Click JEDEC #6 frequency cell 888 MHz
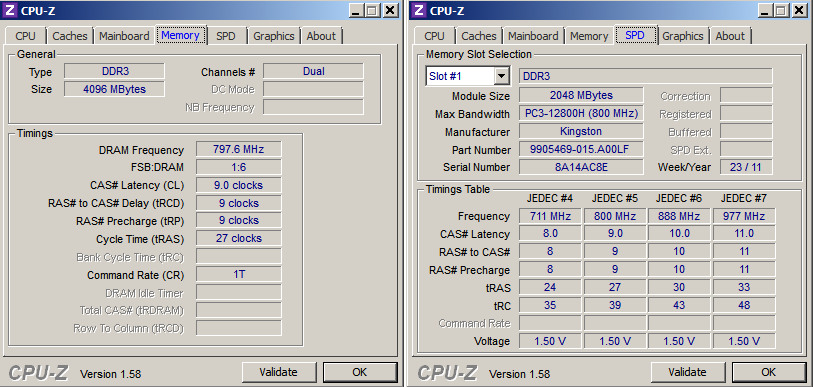This screenshot has height=387, width=813. tap(679, 216)
